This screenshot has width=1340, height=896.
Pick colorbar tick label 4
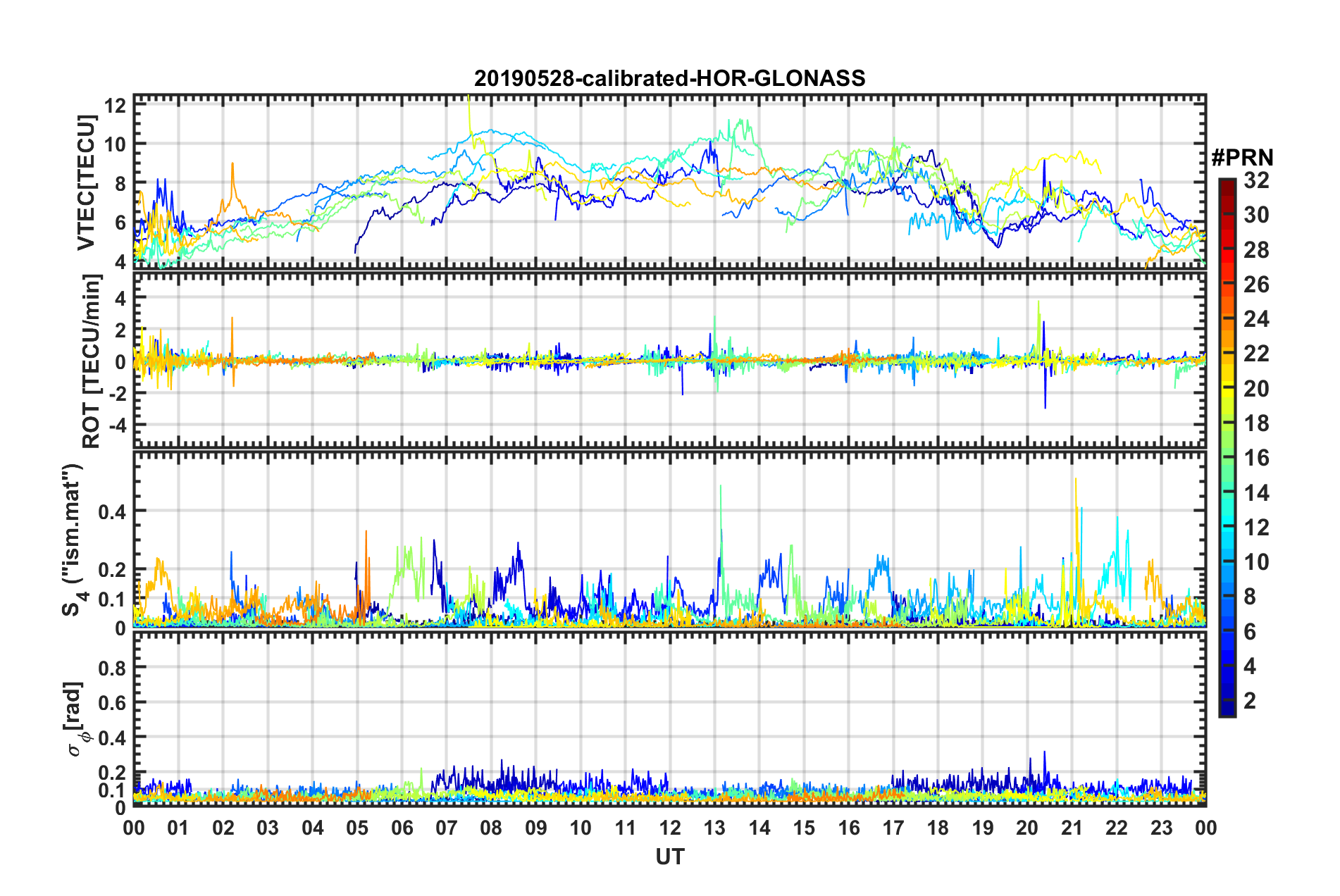point(1250,666)
